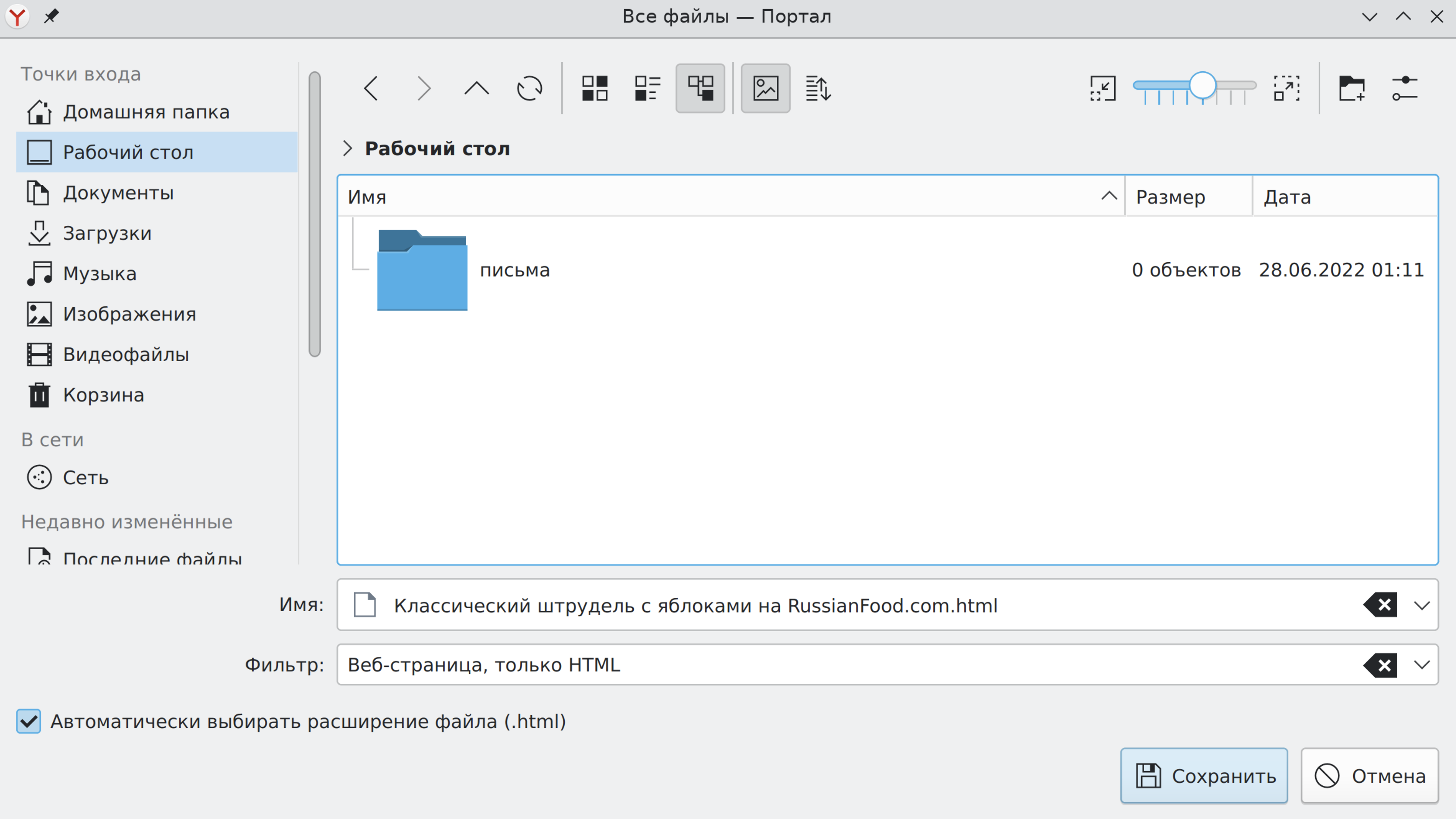Sort files by Размер column
The image size is (1456, 819).
click(x=1189, y=197)
